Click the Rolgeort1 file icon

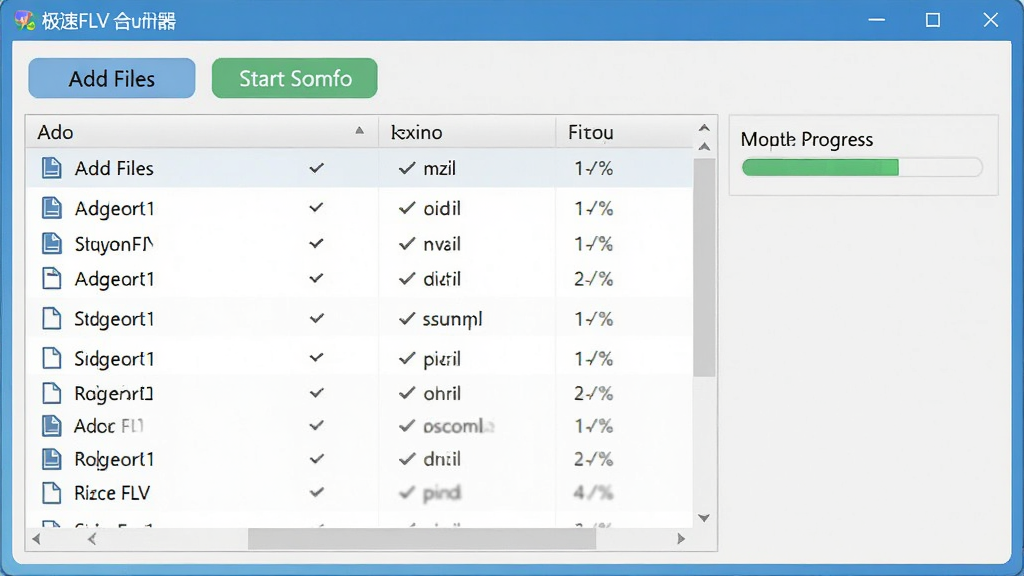[x=52, y=459]
